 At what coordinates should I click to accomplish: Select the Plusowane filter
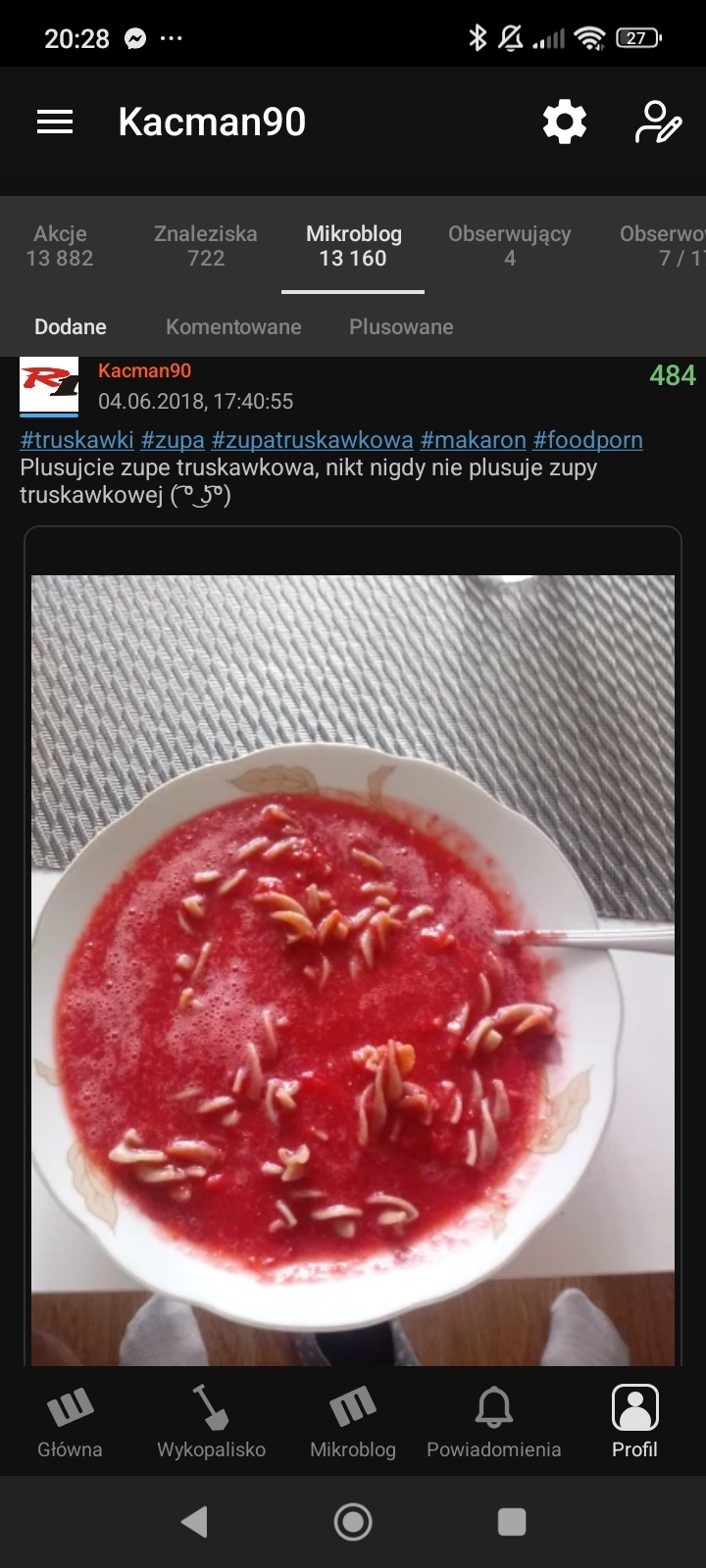click(x=401, y=326)
